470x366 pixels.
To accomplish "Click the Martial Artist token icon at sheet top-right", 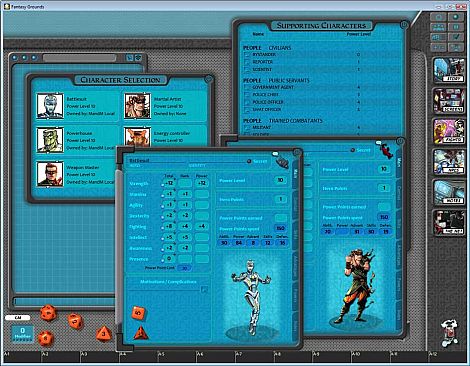I will [x=384, y=149].
